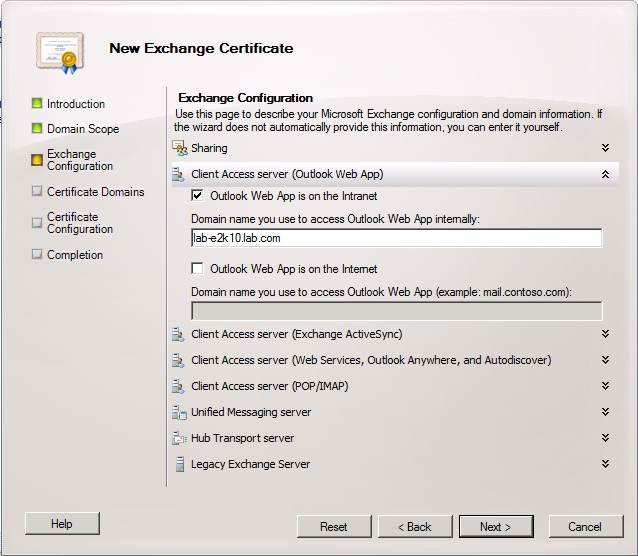Click the Unified Messaging server label
This screenshot has height=556, width=638.
pos(251,412)
